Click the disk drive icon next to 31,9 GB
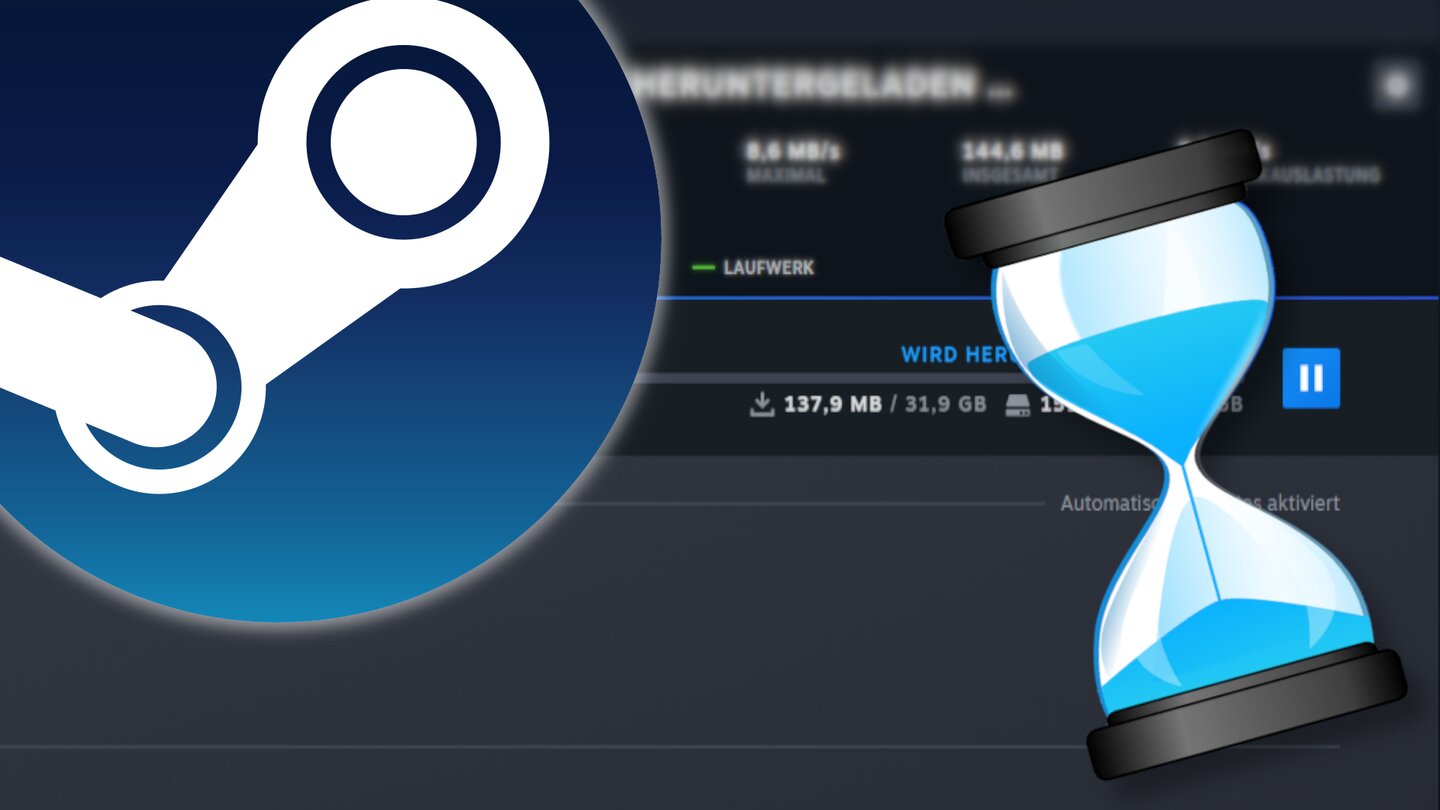 [x=1018, y=404]
